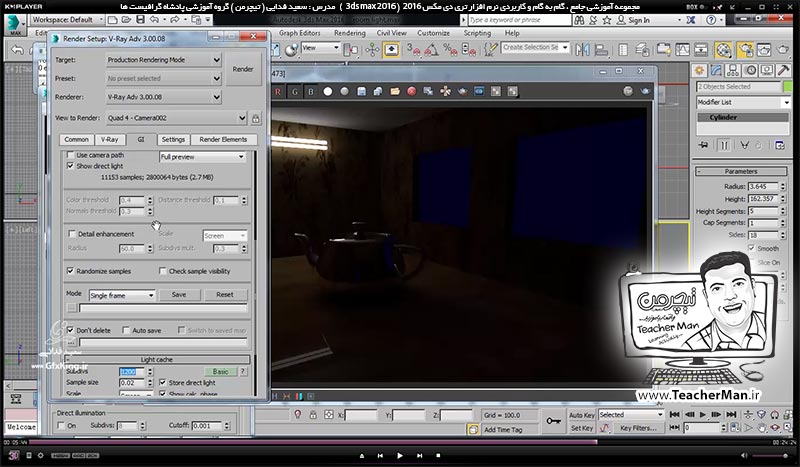Open the Single frame Mode dropdown
800x467 pixels.
[122, 296]
